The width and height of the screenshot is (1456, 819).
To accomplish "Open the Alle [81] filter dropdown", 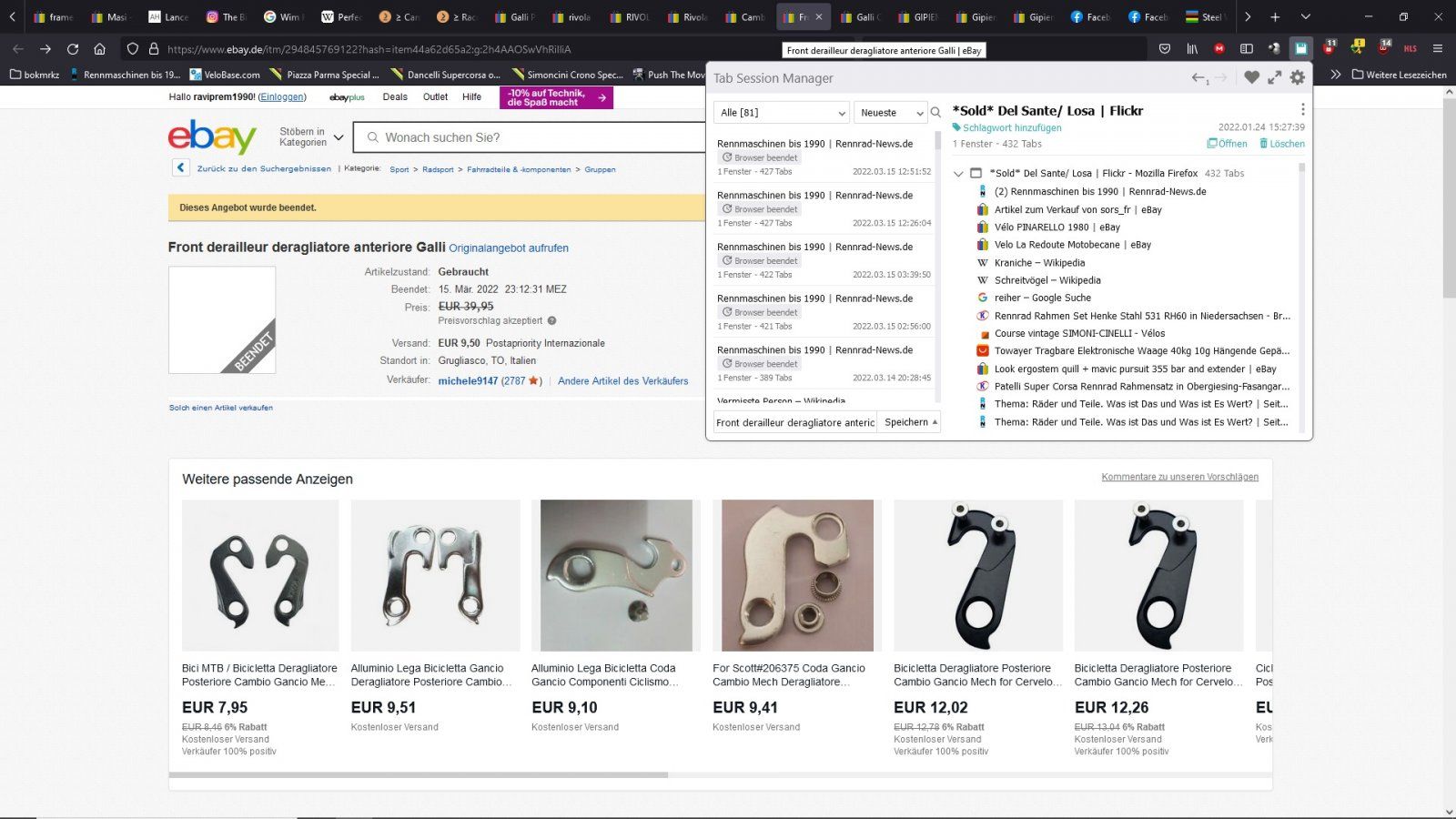I will (x=782, y=113).
